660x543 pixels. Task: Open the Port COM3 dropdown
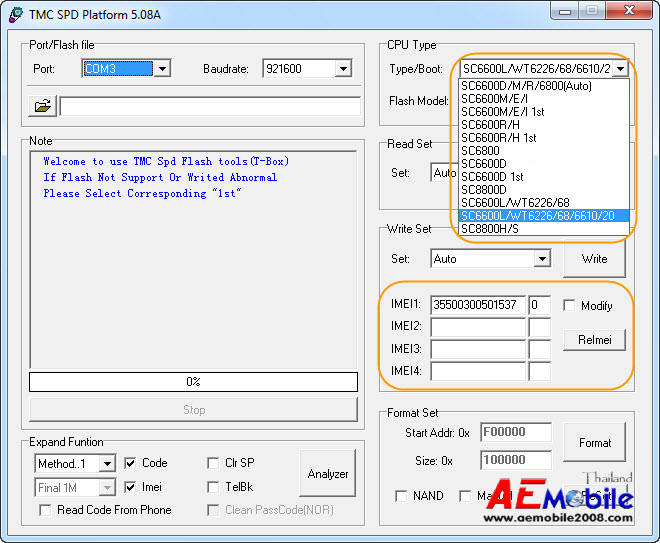point(162,68)
